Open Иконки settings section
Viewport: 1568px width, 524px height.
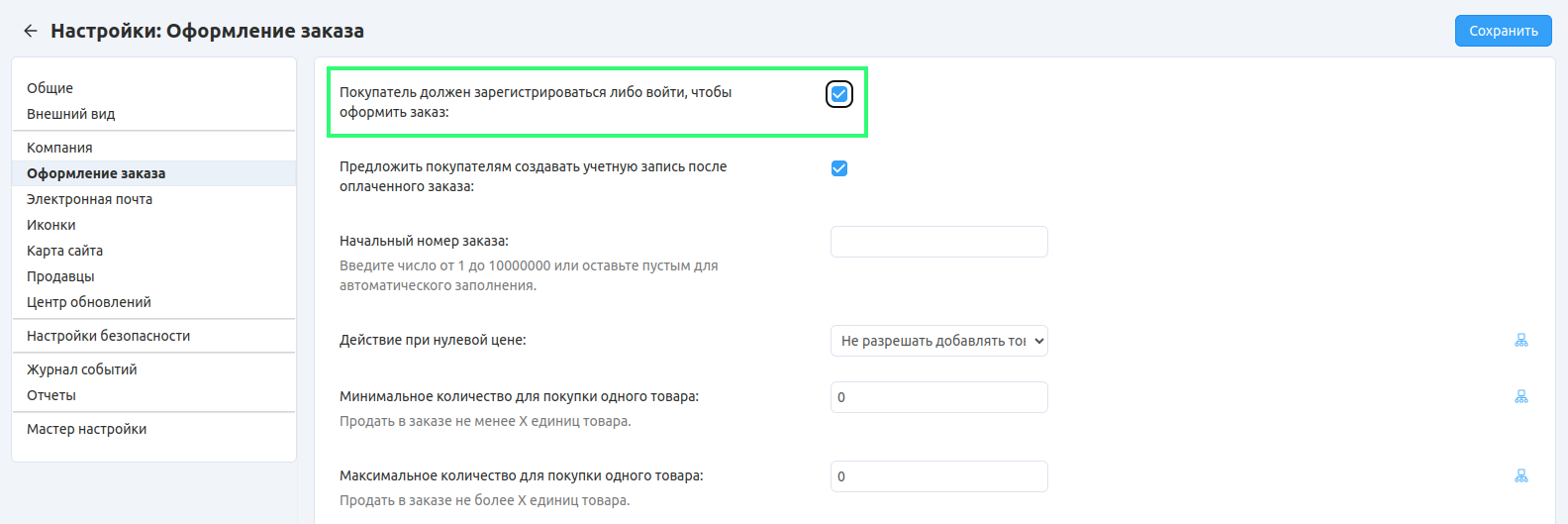point(51,225)
